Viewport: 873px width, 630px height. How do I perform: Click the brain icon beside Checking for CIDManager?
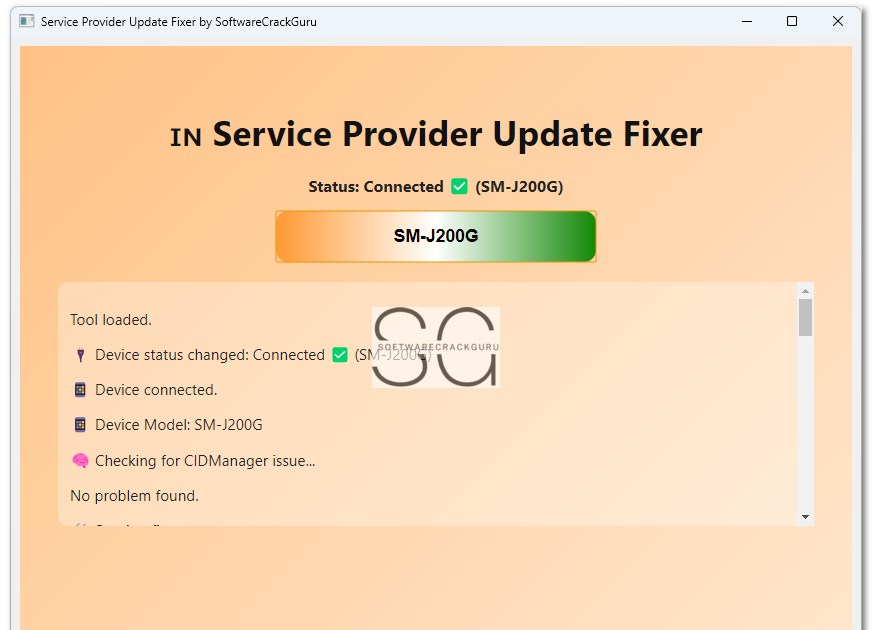(x=80, y=460)
